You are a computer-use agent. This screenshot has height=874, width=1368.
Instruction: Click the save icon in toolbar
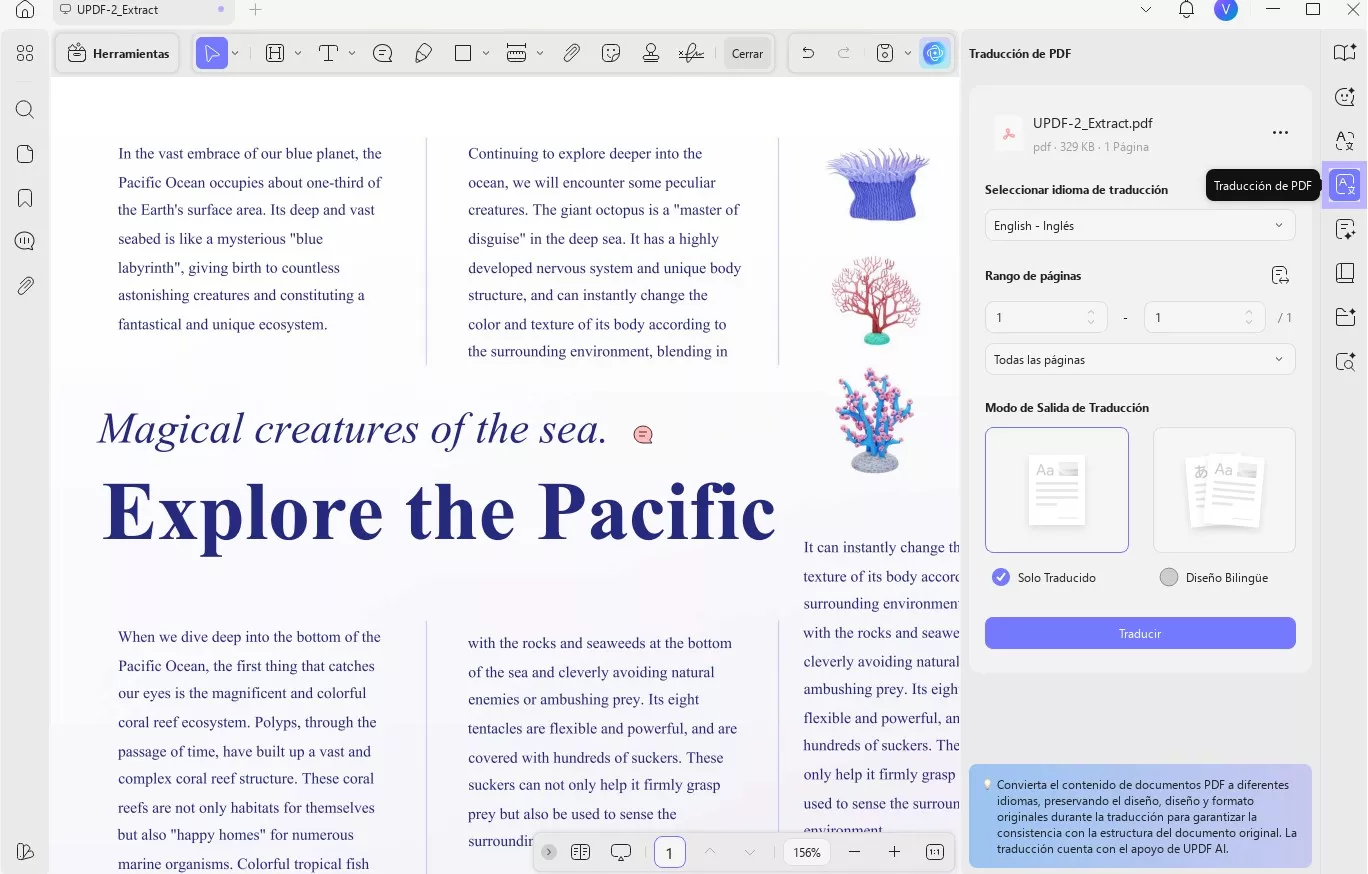[885, 54]
